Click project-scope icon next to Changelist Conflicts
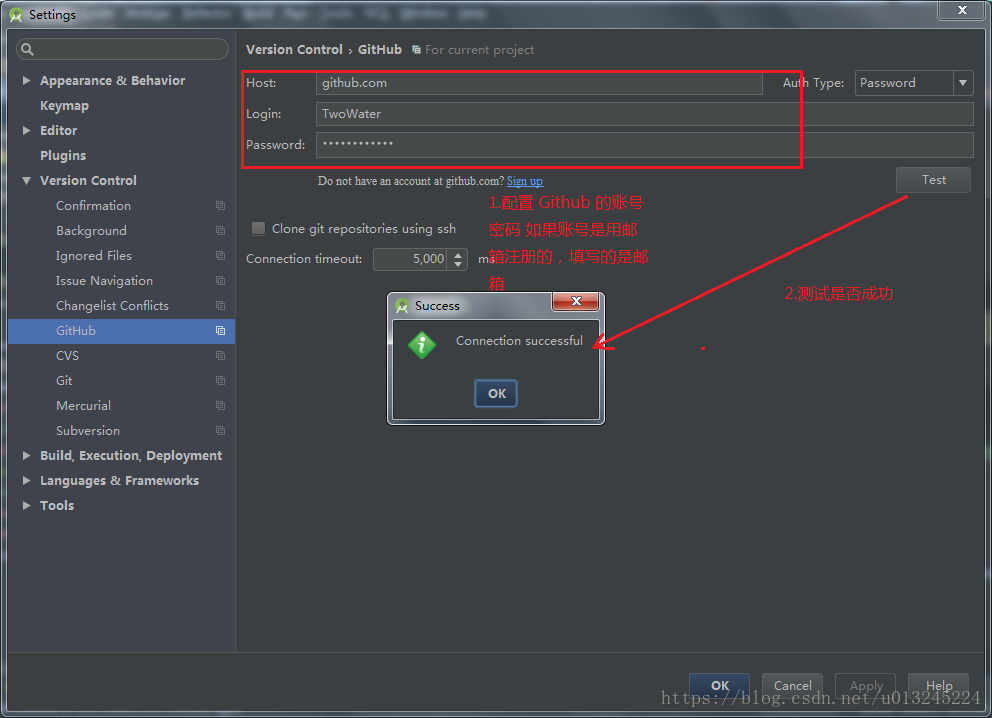The width and height of the screenshot is (992, 718). 220,306
